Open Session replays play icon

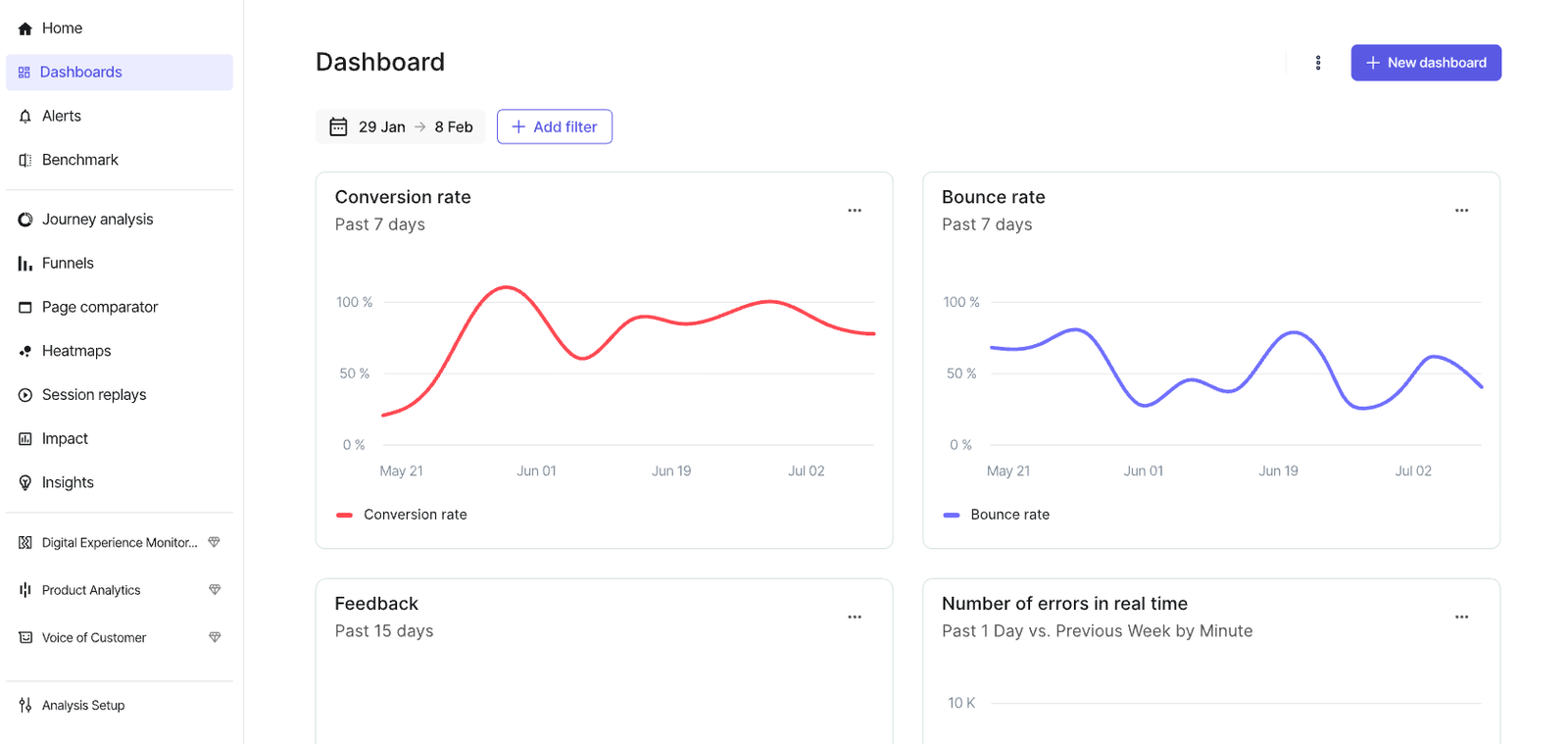pyautogui.click(x=25, y=395)
